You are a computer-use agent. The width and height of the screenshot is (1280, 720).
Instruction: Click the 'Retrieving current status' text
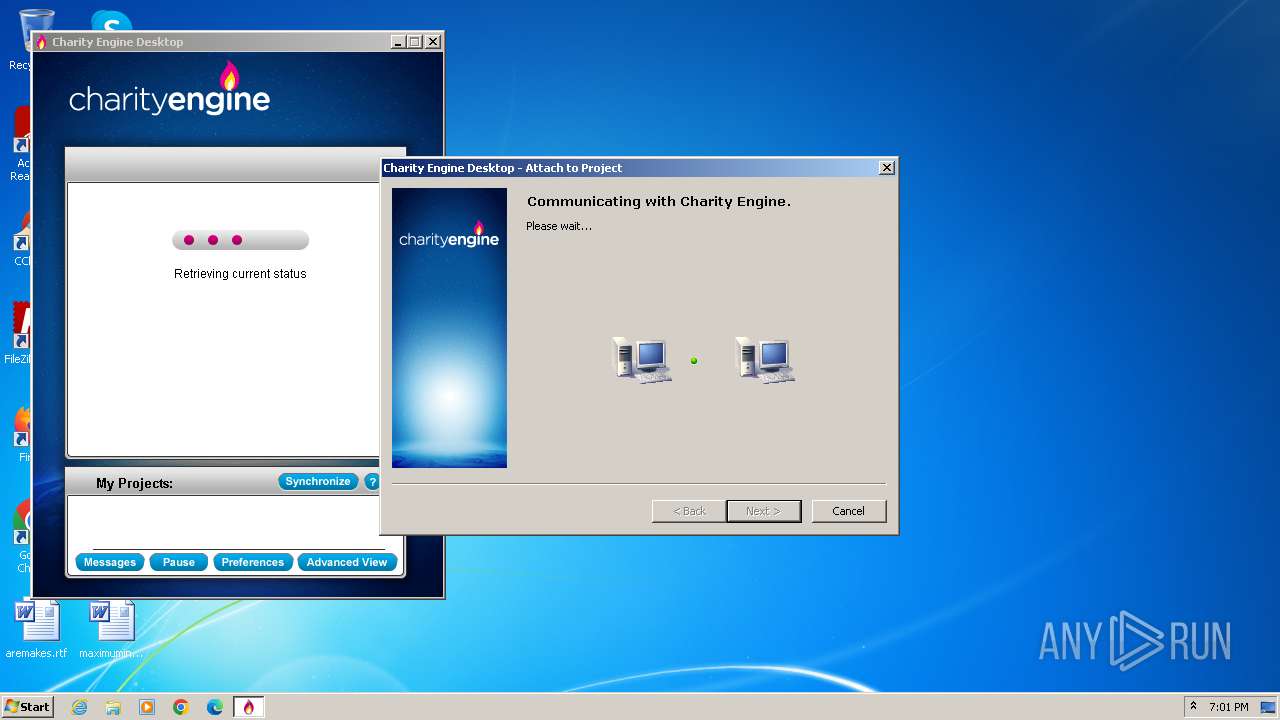tap(240, 274)
